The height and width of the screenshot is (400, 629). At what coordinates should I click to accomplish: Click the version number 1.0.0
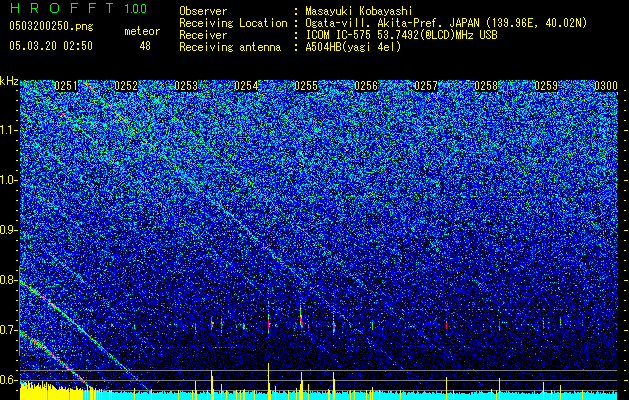(135, 8)
